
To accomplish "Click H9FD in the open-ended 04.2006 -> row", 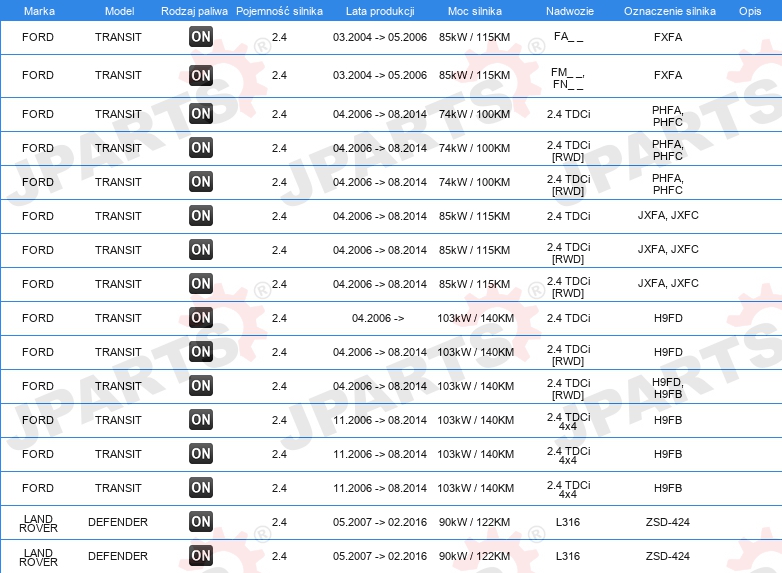I will coord(668,318).
